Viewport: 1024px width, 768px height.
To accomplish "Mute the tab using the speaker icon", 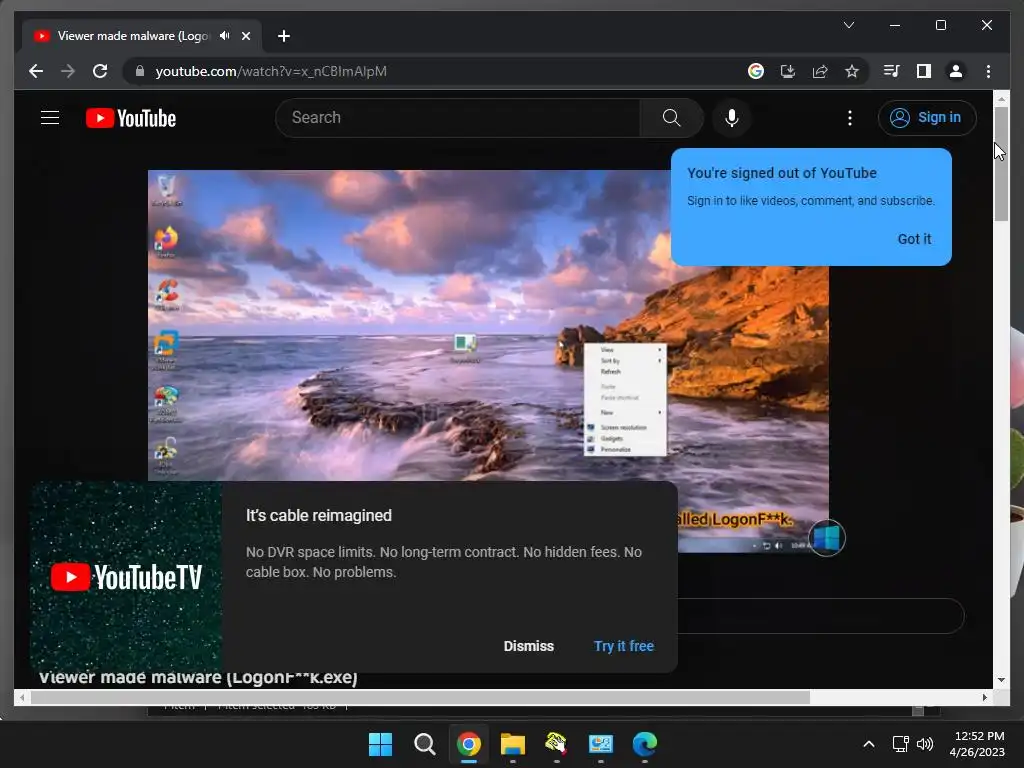I will coord(225,36).
